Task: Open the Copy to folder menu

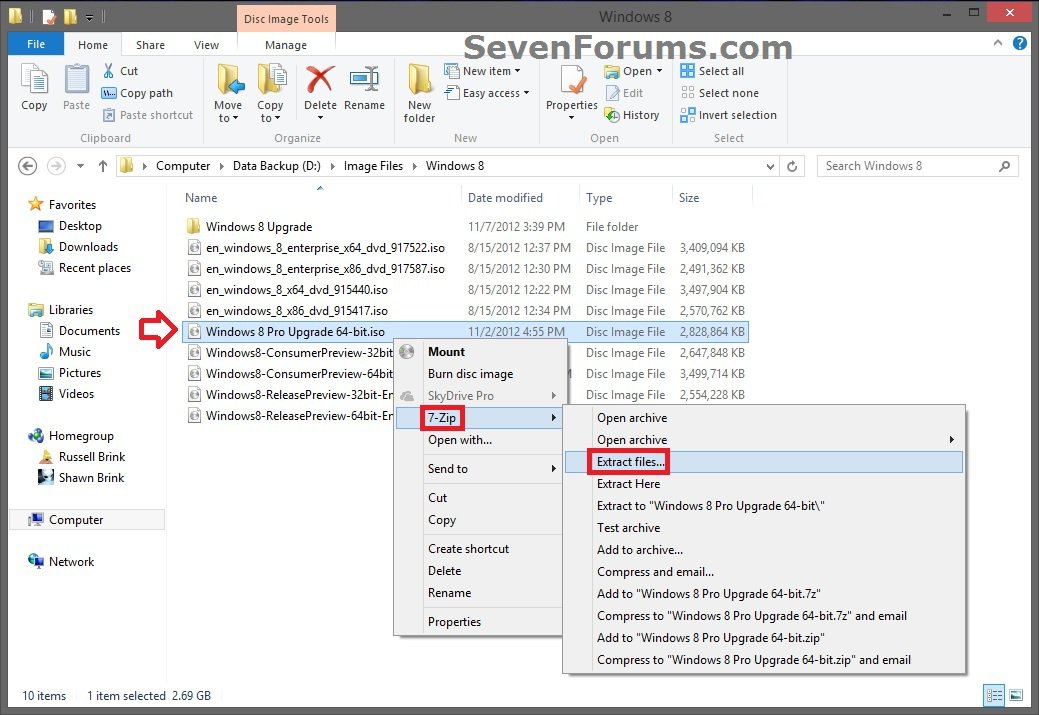Action: coord(270,93)
